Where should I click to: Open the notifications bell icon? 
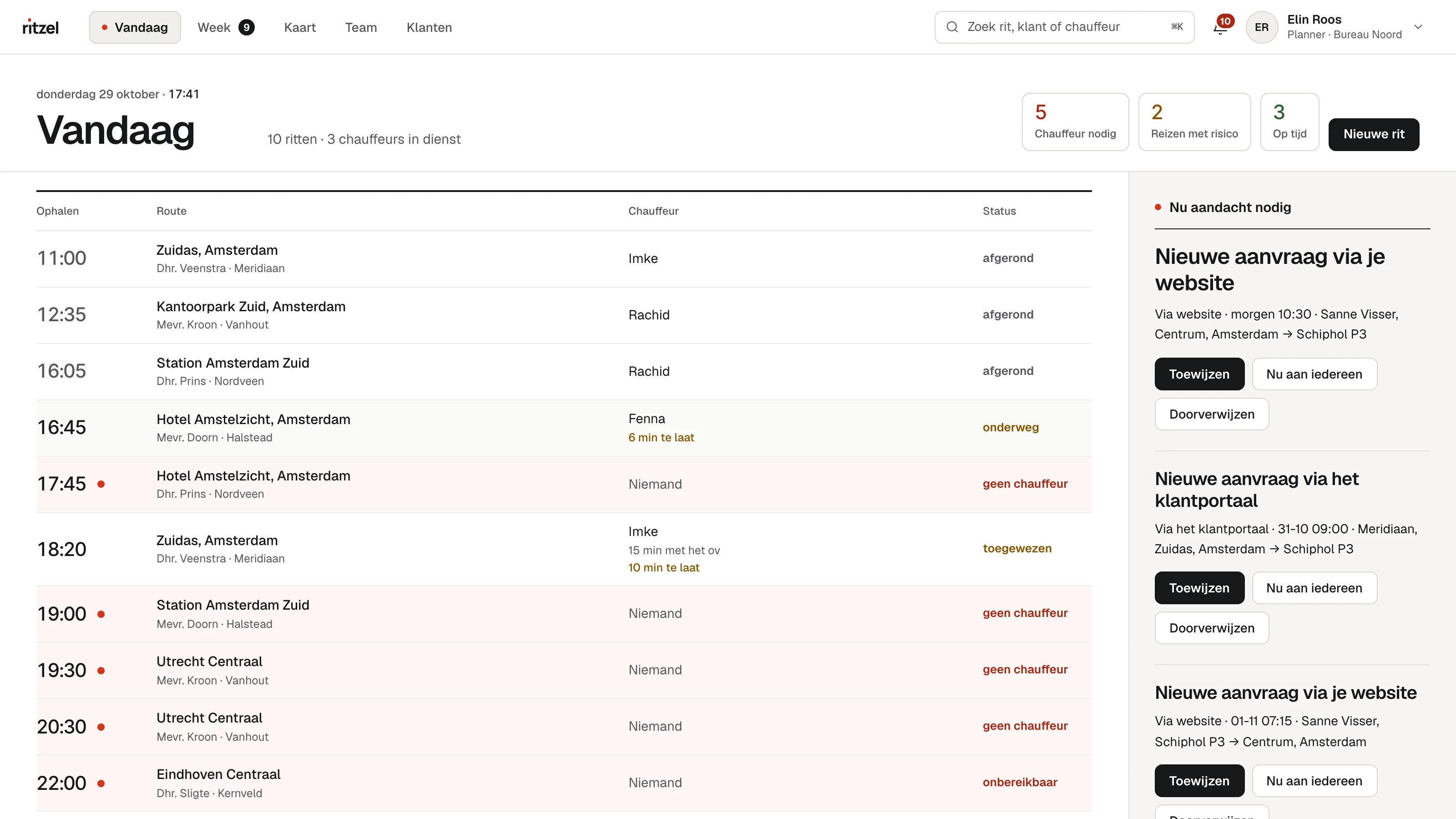[x=1220, y=27]
